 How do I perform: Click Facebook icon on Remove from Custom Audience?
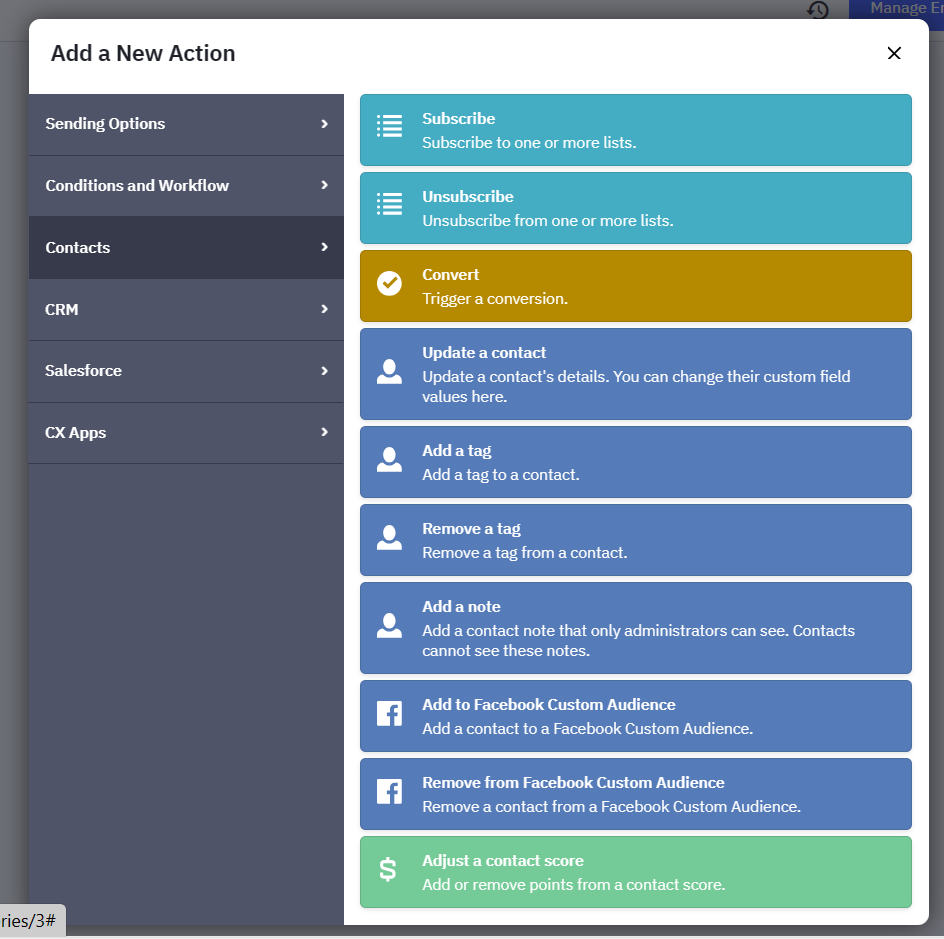click(389, 792)
